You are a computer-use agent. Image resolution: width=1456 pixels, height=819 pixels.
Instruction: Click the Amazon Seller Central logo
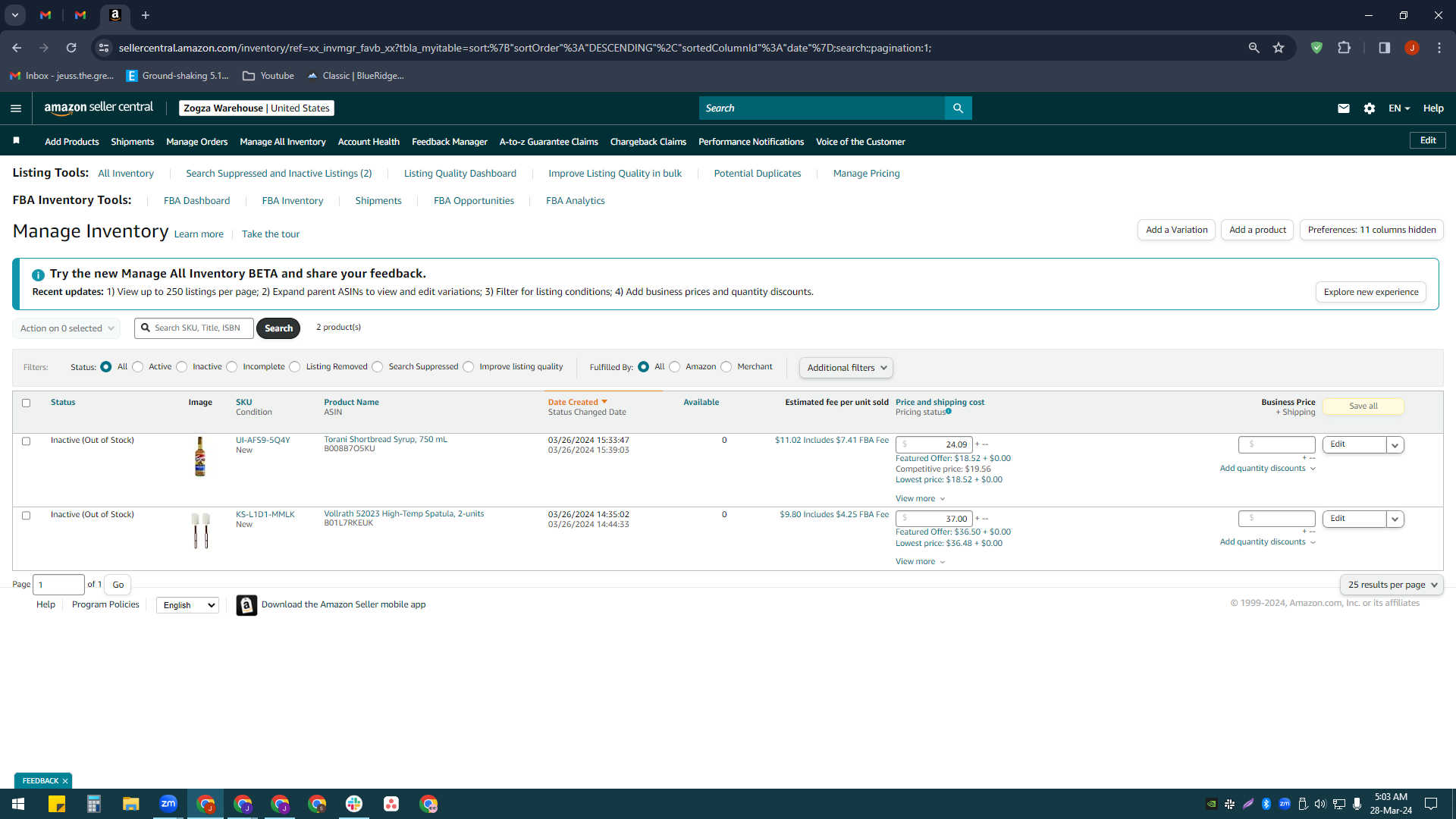(99, 108)
